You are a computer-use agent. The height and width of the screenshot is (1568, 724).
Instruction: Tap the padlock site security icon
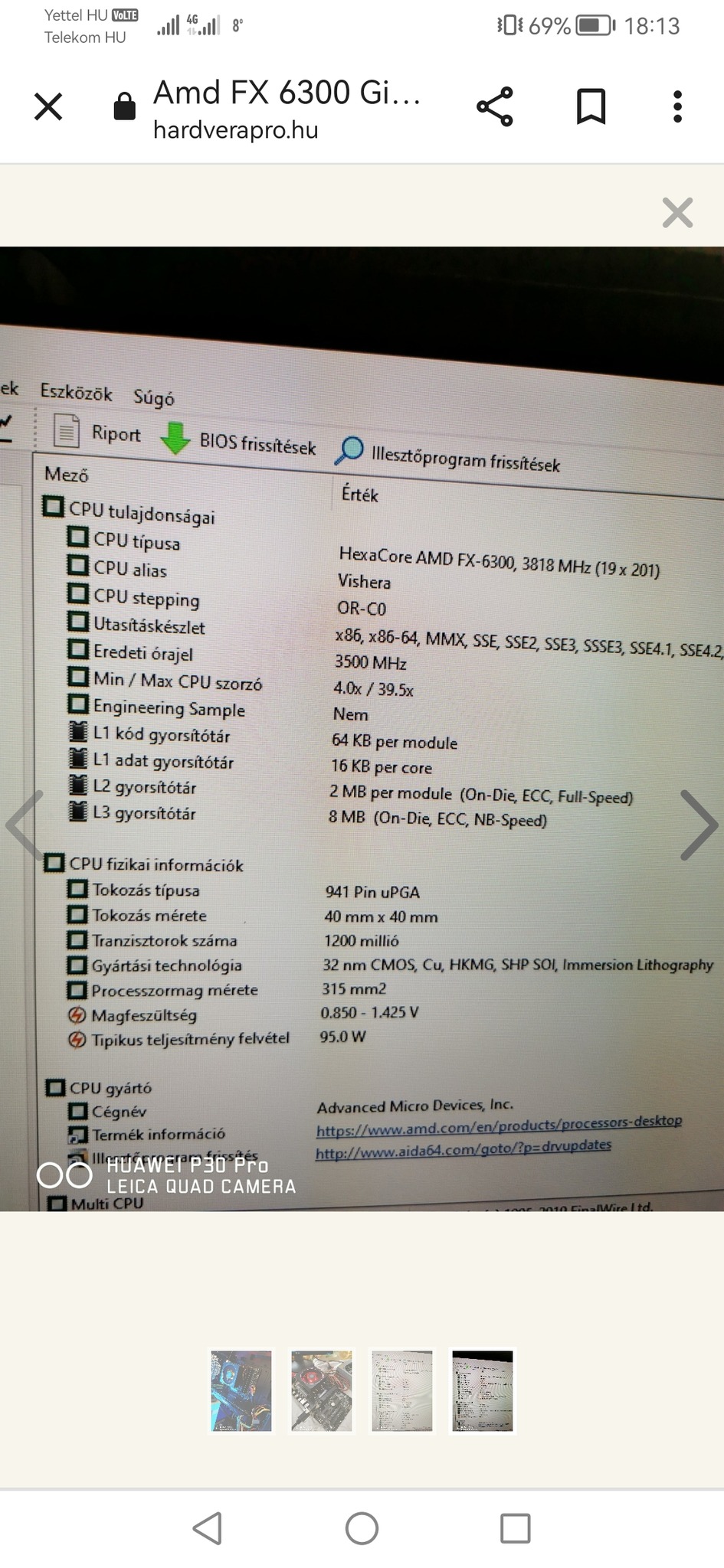[124, 106]
